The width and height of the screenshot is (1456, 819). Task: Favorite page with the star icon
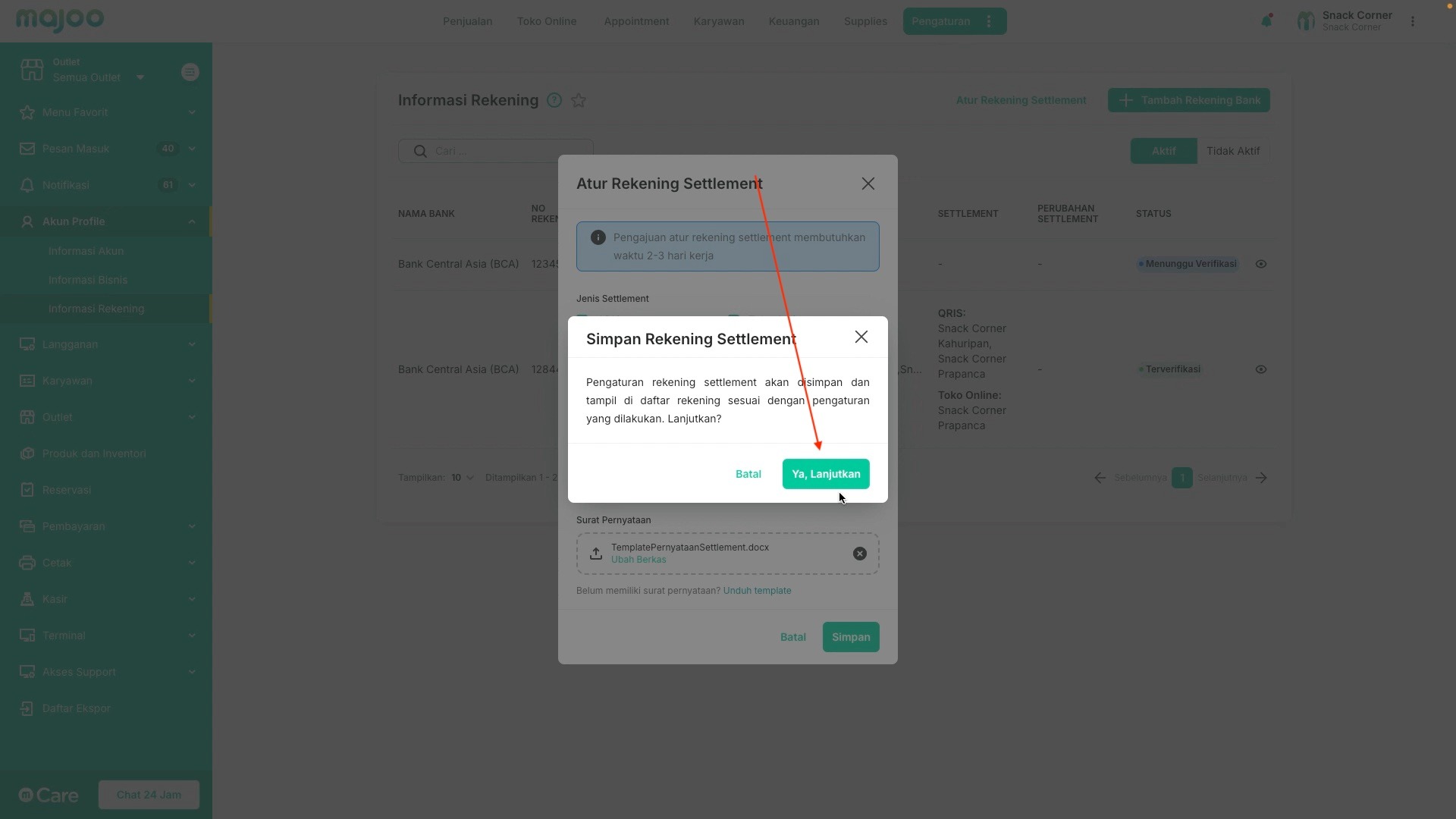point(579,100)
